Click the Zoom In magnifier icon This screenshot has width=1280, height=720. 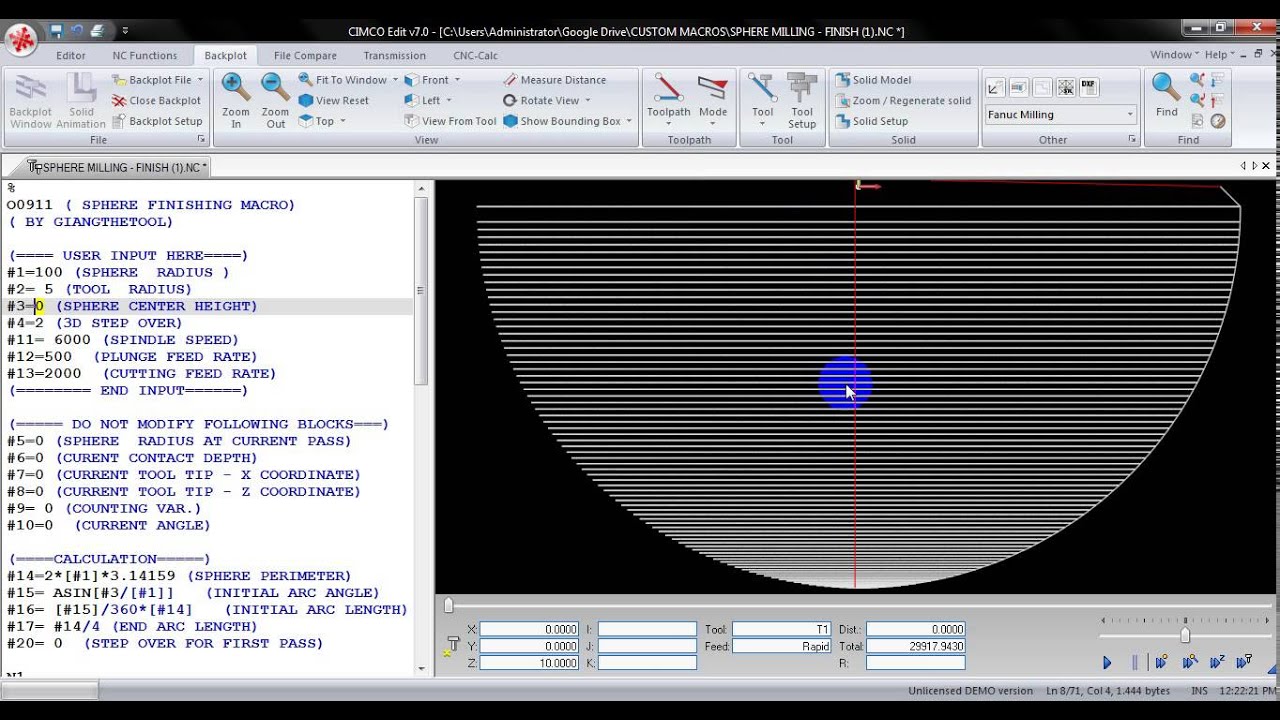236,87
